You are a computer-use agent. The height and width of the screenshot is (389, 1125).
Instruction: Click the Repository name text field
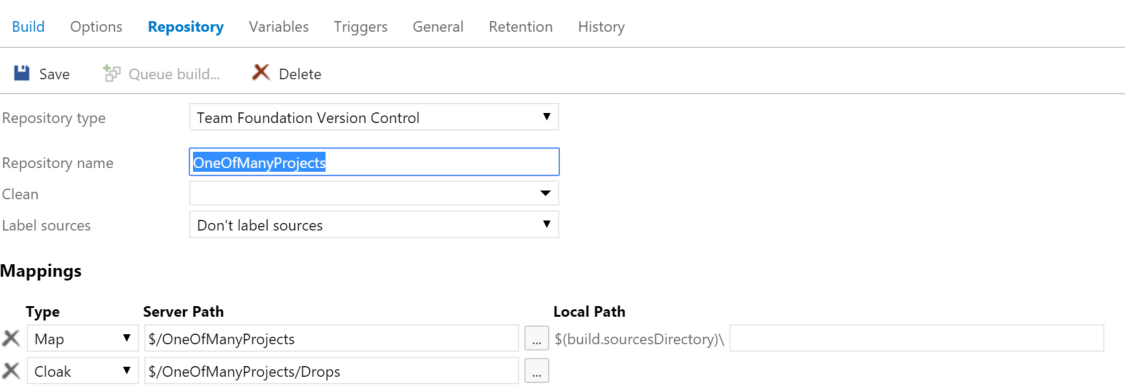pyautogui.click(x=374, y=162)
